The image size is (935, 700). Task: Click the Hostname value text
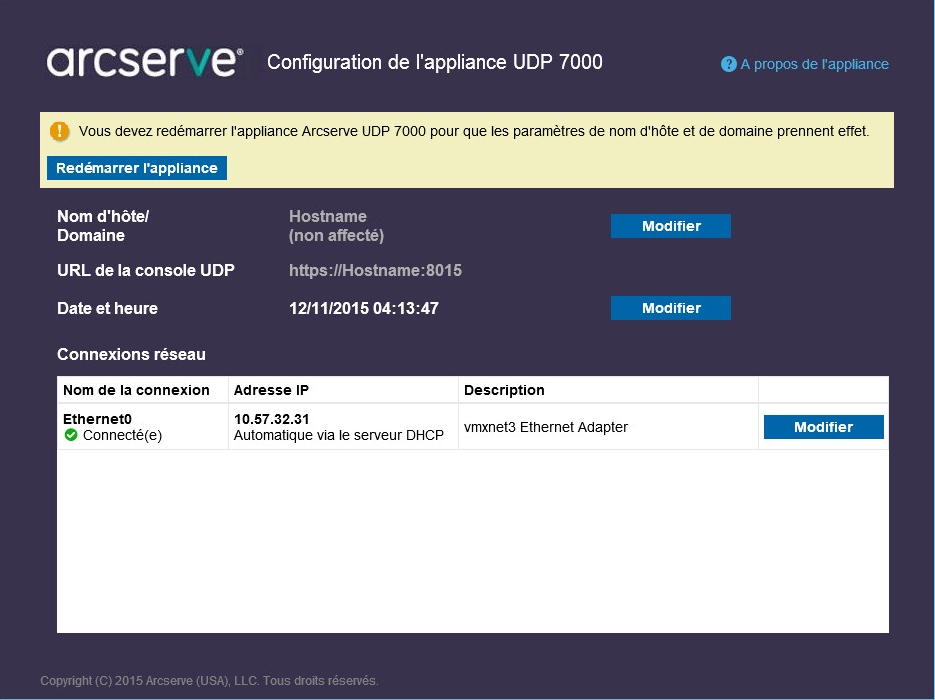(327, 216)
